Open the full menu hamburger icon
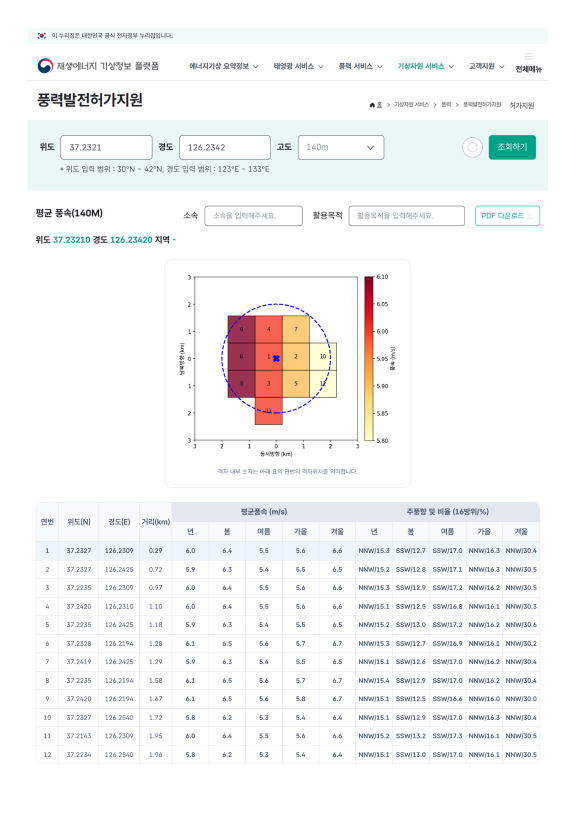This screenshot has width=575, height=814. click(528, 56)
